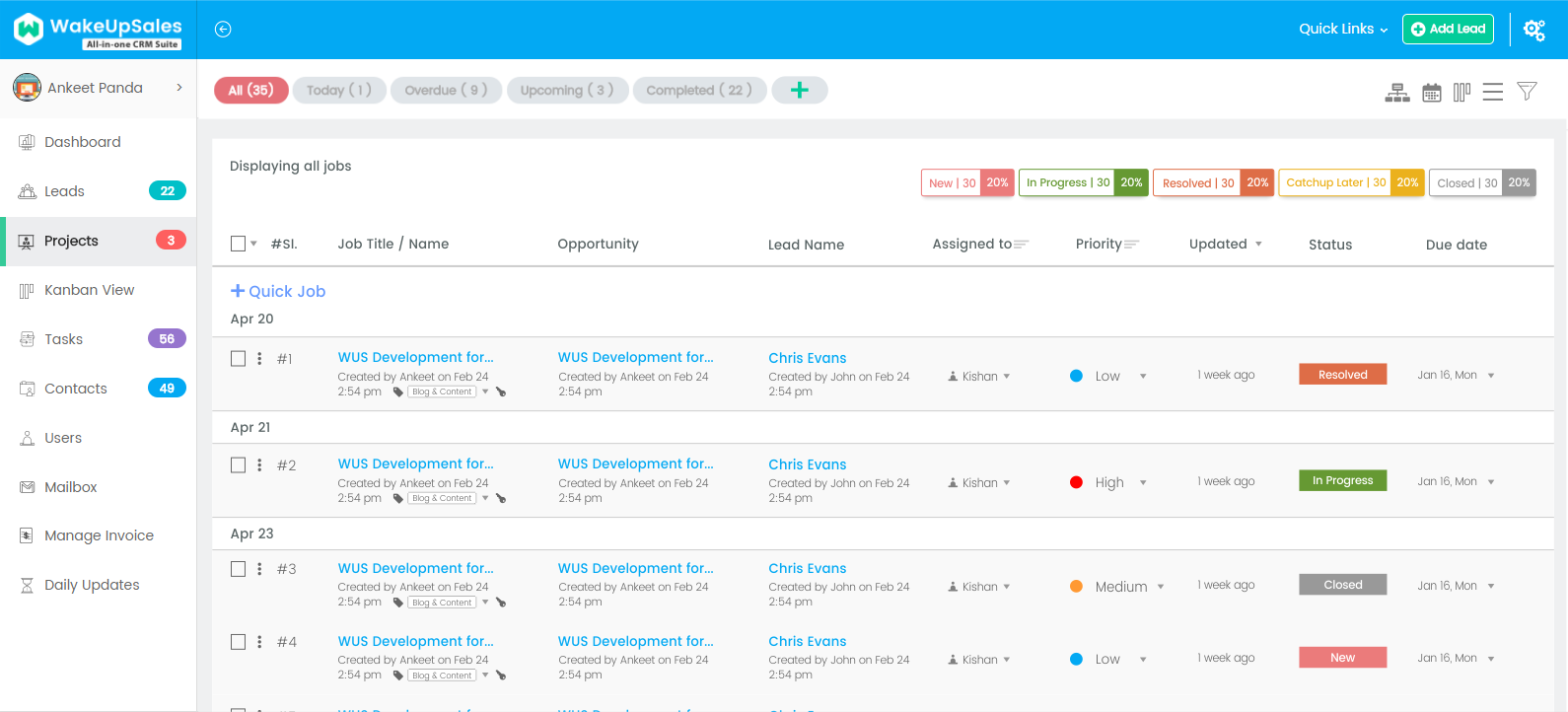Select the Today (1) filter tab
This screenshot has height=712, width=1568.
tap(339, 91)
